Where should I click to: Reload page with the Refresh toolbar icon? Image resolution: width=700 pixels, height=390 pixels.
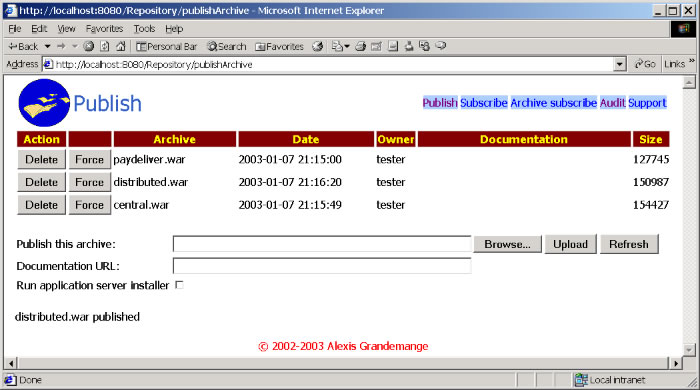[104, 46]
